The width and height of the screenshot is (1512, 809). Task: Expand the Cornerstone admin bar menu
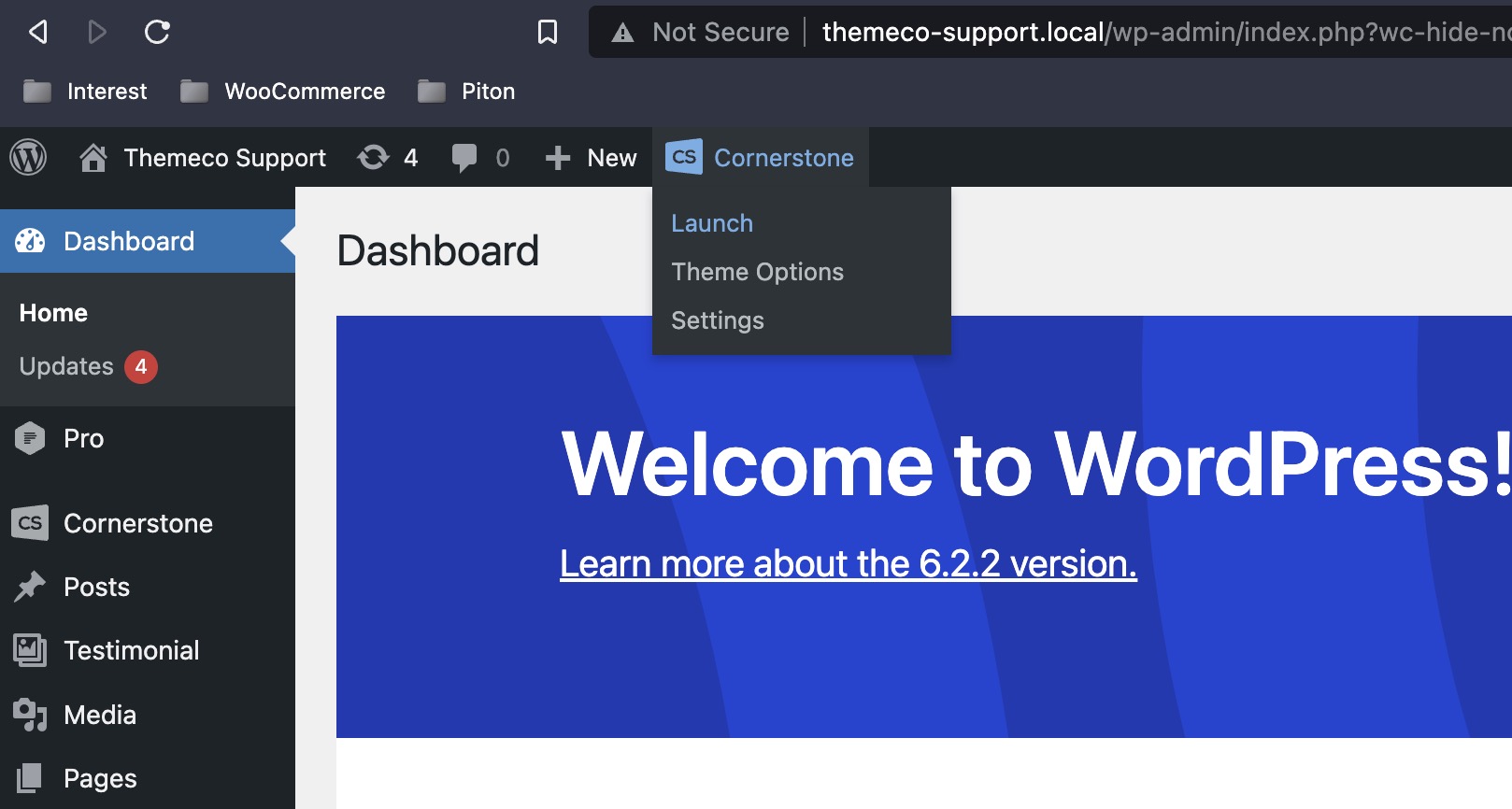tap(761, 158)
